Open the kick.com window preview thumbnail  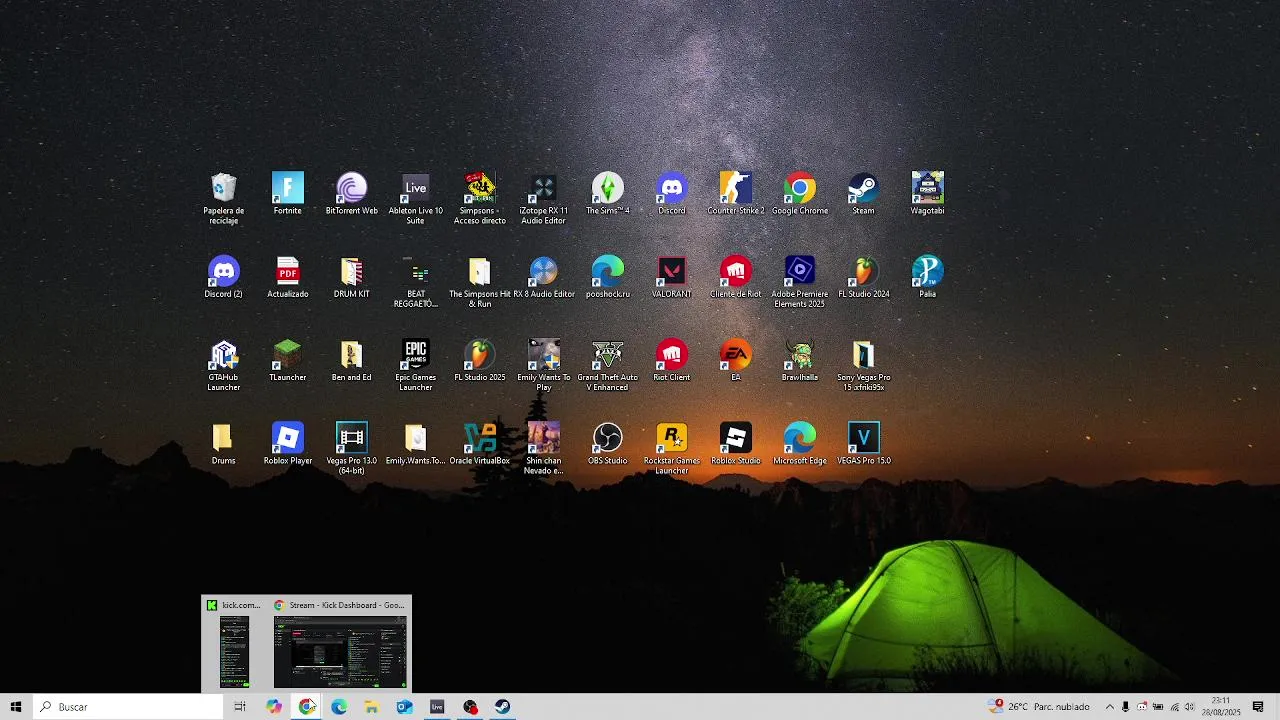(x=234, y=644)
